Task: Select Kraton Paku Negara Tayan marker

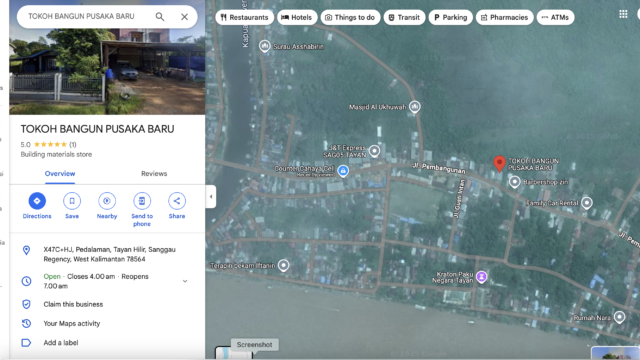Action: (482, 277)
